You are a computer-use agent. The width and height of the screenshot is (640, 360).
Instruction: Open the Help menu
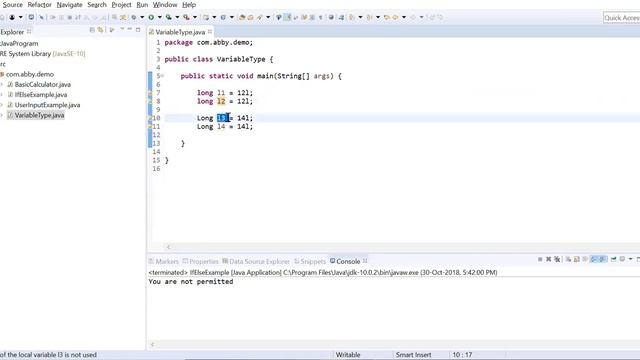coord(189,5)
